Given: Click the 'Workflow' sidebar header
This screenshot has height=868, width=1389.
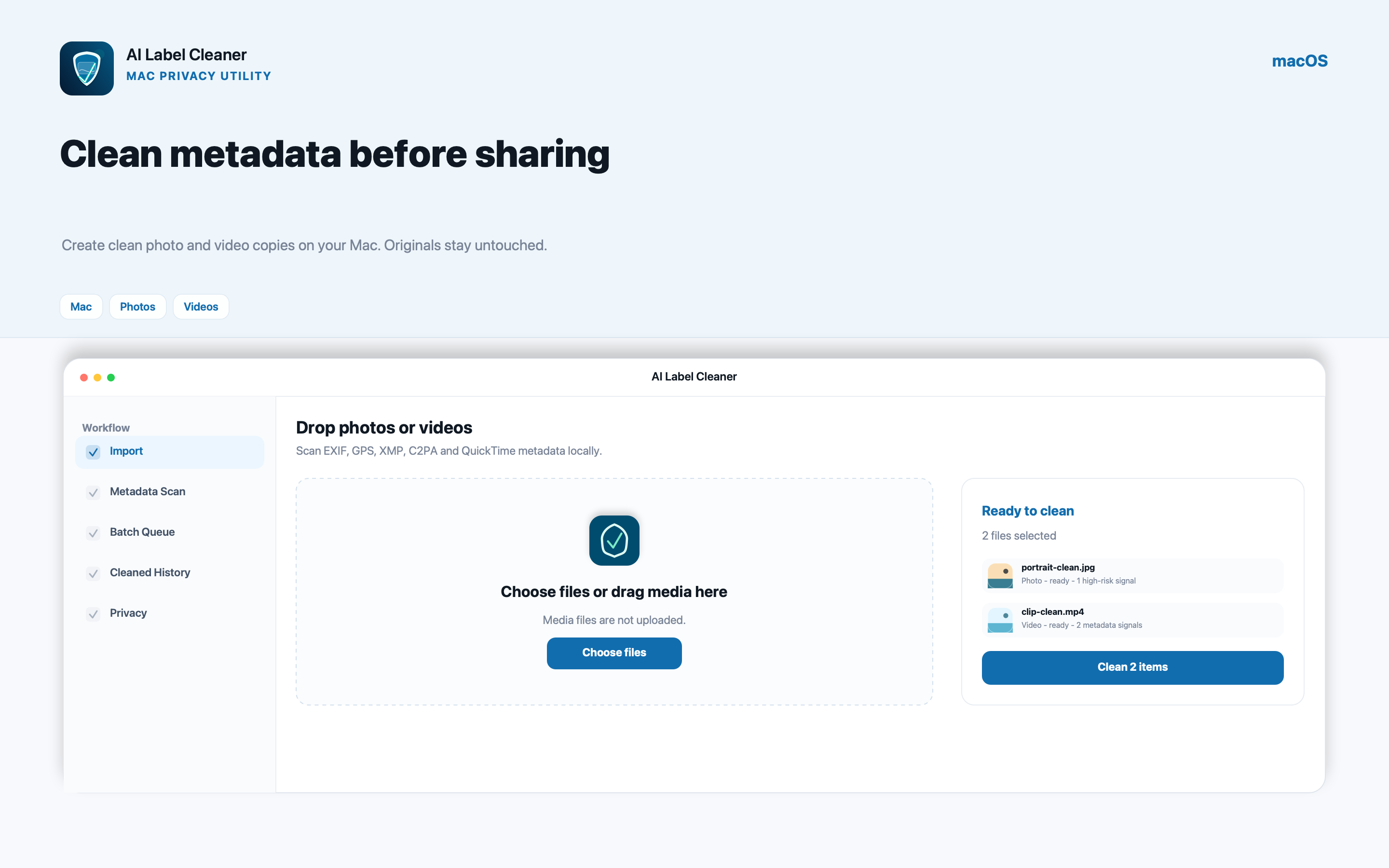Looking at the screenshot, I should coord(106,428).
